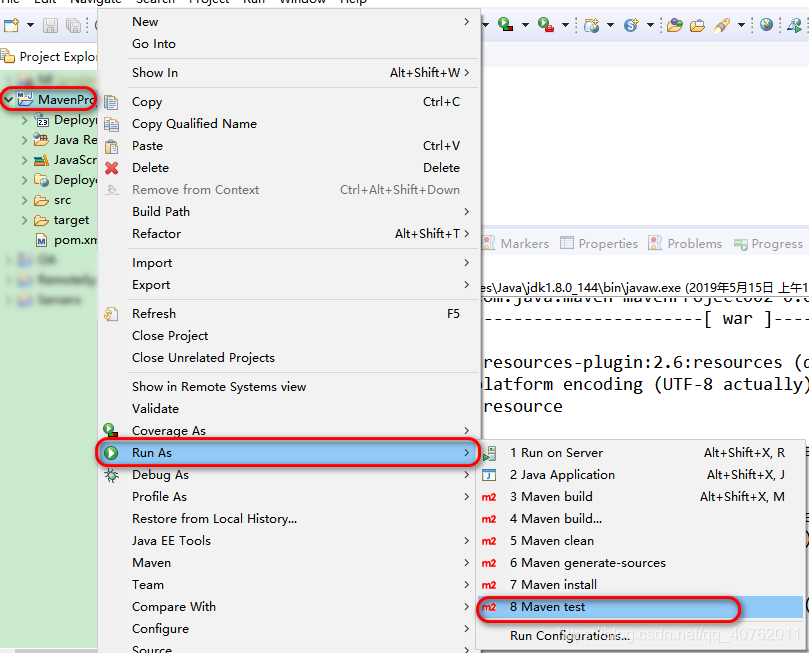
Task: Open dropdown beside New Servlet icon
Action: click(x=651, y=25)
